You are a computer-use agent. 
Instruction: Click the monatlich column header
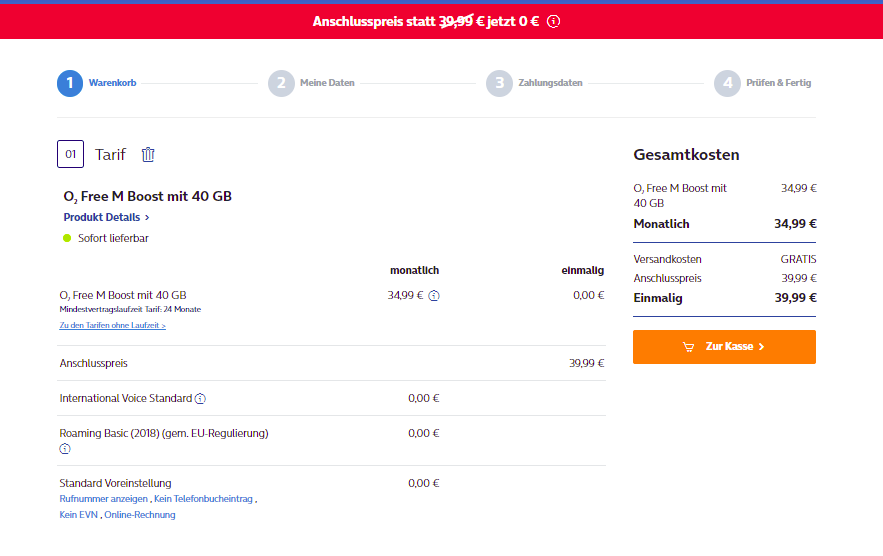pos(414,271)
